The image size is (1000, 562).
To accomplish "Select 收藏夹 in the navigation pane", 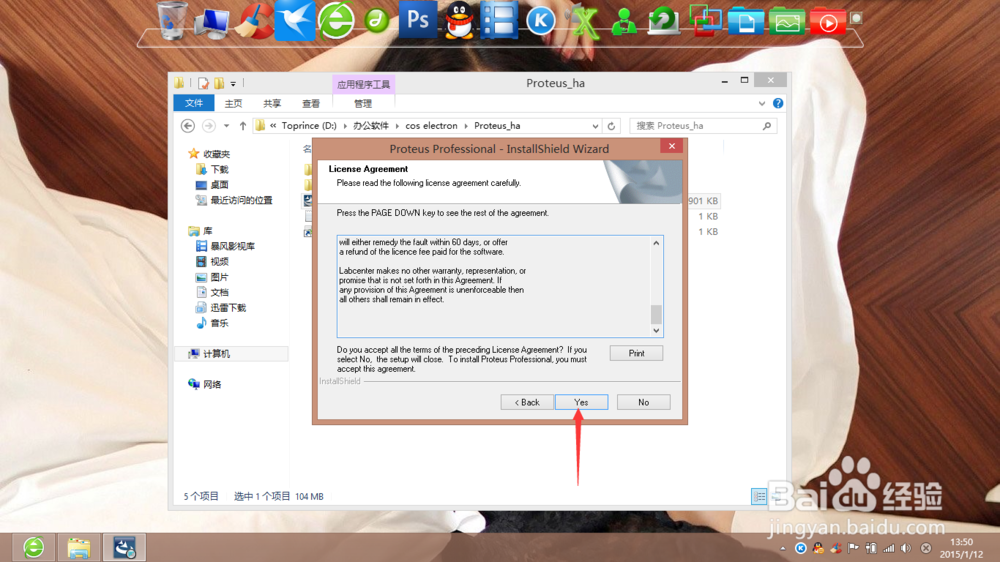I will pos(217,154).
